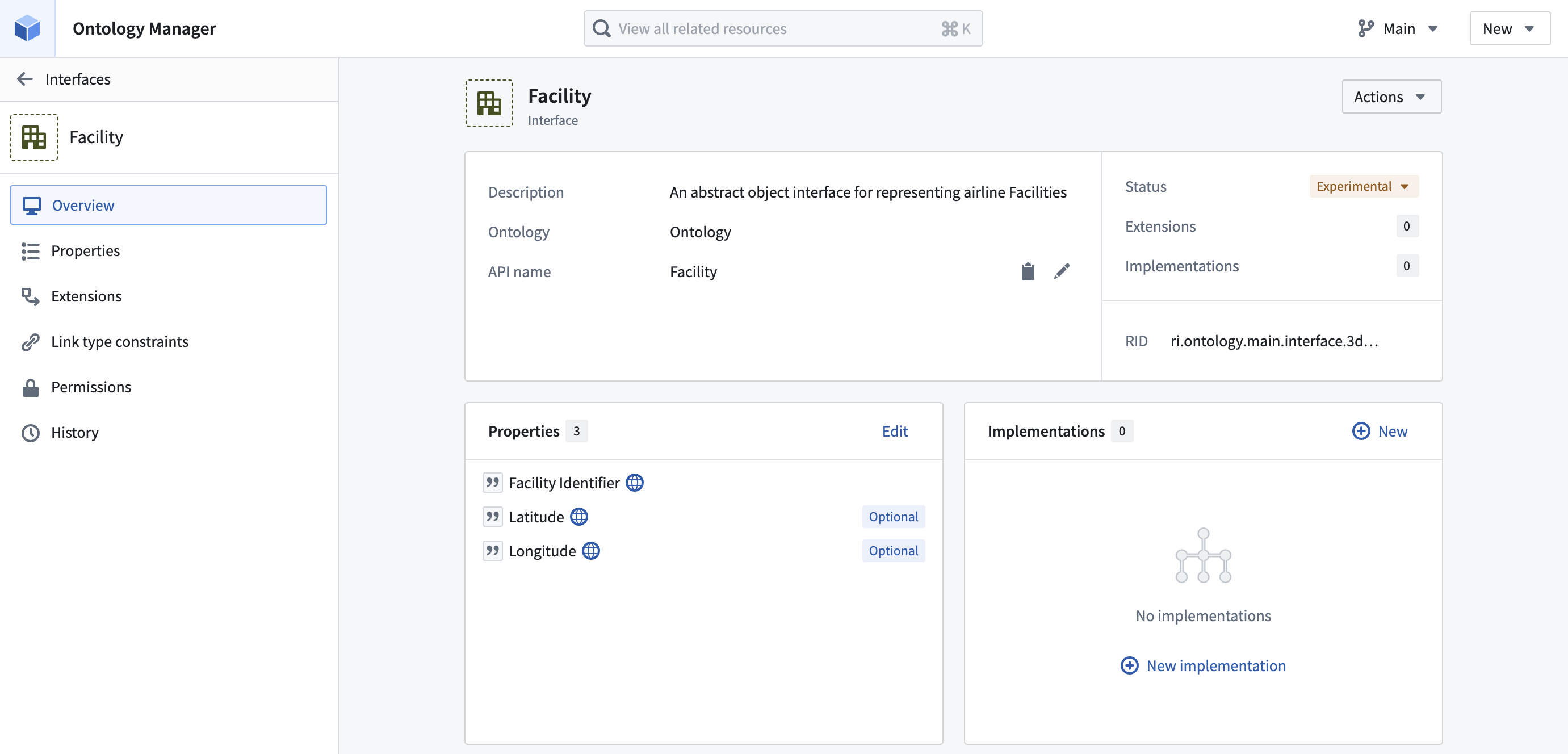Viewport: 1568px width, 754px height.
Task: Click the New implementation link
Action: coord(1204,666)
